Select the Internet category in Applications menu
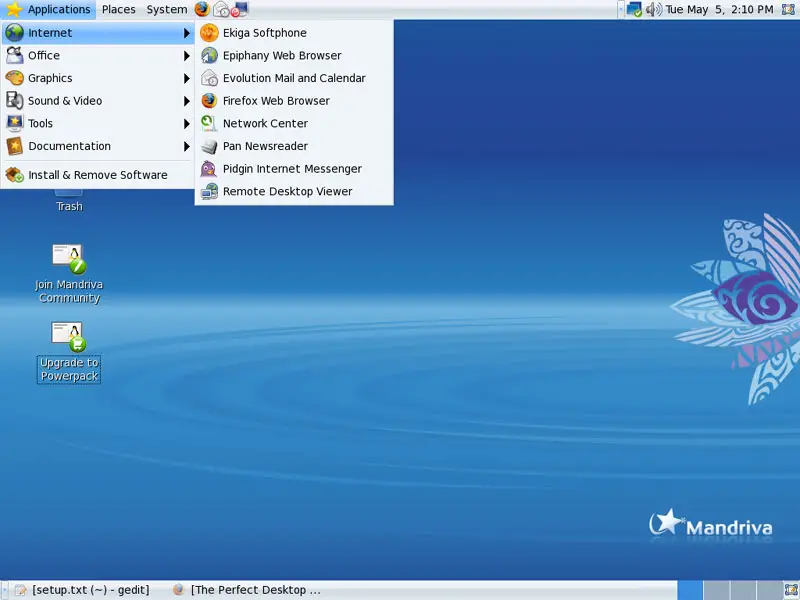Screen dimensions: 800x600 tap(97, 33)
